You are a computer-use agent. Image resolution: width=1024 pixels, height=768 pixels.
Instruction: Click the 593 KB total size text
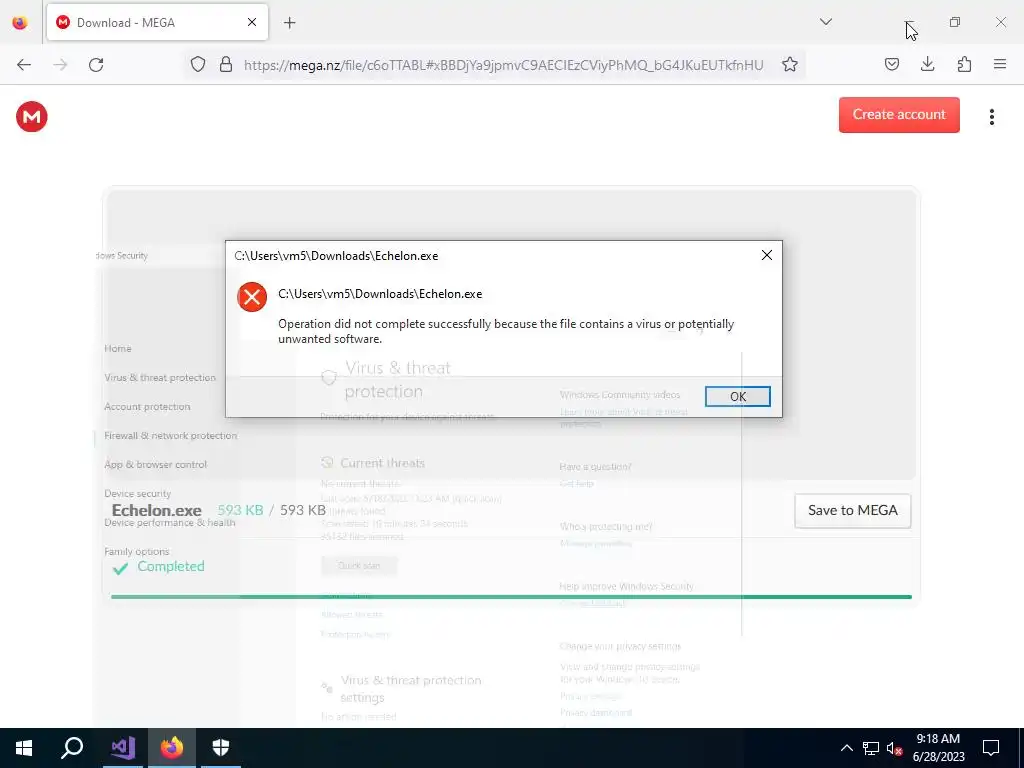point(303,511)
